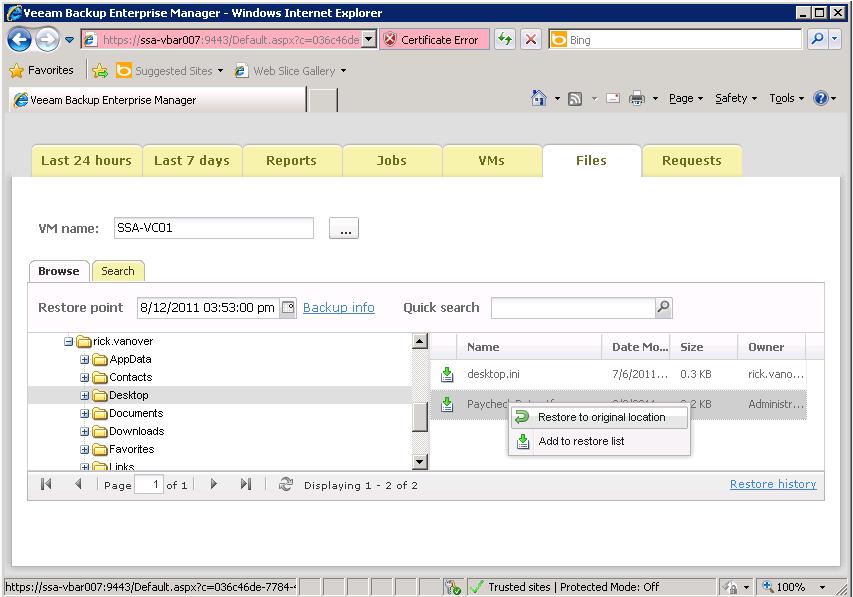Click the Quick search magnifier icon

tap(664, 307)
